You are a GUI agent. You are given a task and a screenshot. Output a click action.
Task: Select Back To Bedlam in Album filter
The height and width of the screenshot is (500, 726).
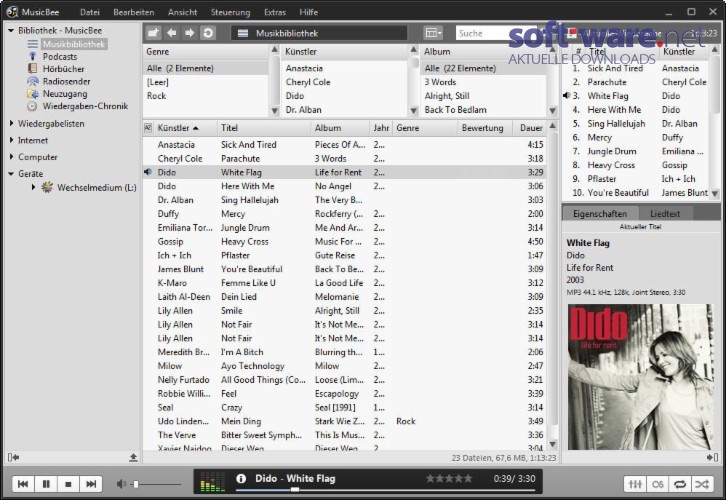coord(484,110)
